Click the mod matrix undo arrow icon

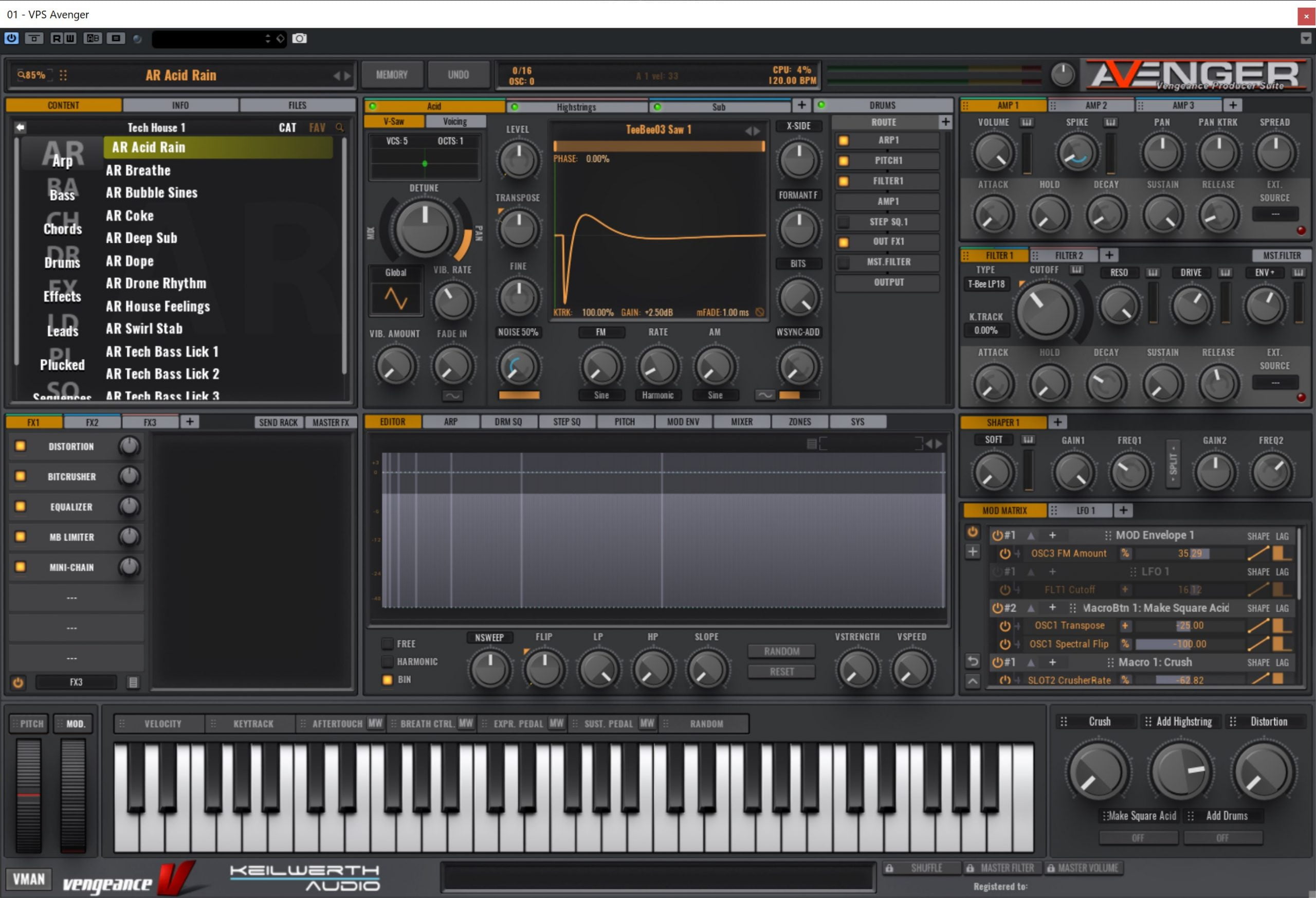point(972,661)
